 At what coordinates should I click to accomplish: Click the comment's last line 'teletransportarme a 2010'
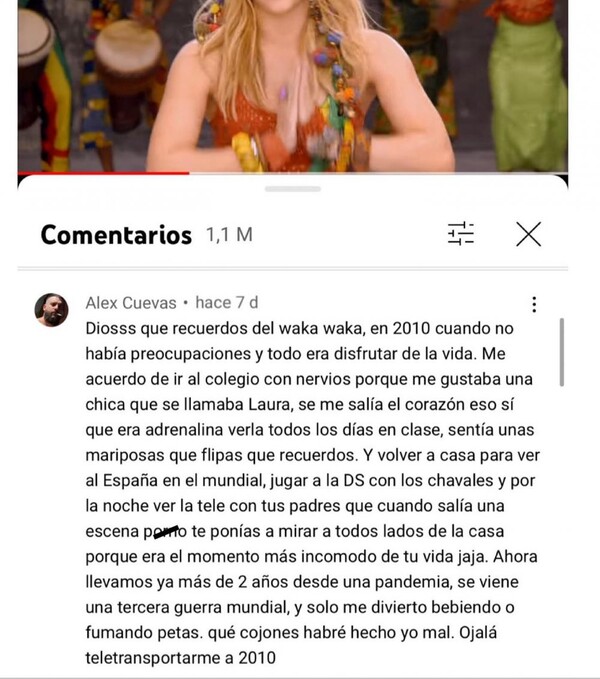click(x=181, y=658)
